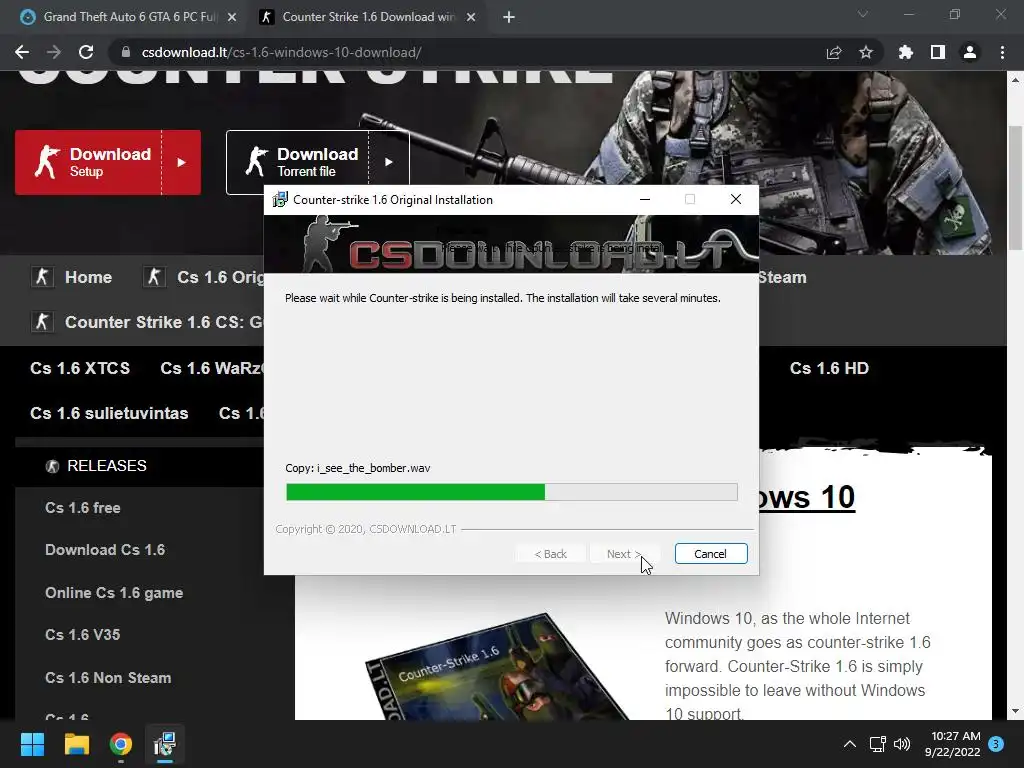Open the notification badge showing 3
The width and height of the screenshot is (1024, 768).
coord(996,743)
